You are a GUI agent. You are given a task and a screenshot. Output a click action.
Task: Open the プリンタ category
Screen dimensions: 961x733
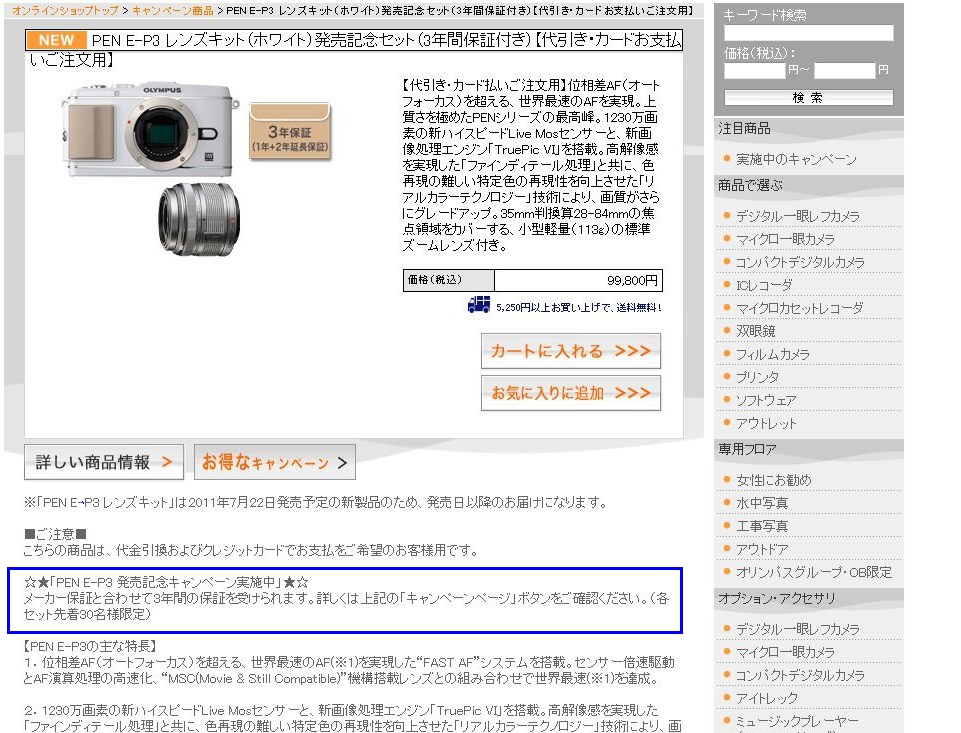758,377
